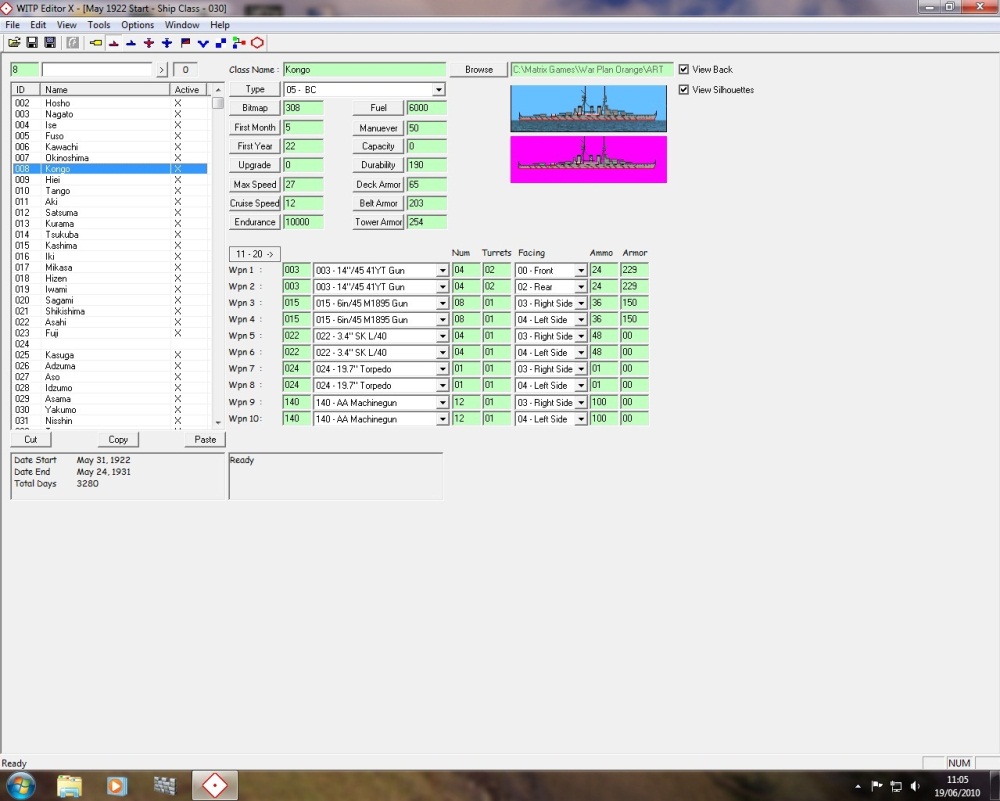Screen dimensions: 1000x801
Task: Open the Wpn 1 weapon dropdown
Action: pos(442,270)
